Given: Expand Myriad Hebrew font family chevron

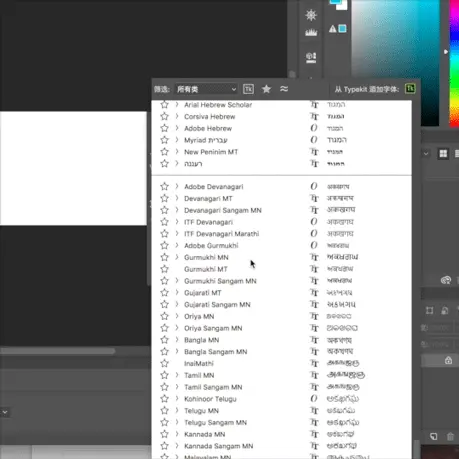Looking at the screenshot, I should pyautogui.click(x=177, y=140).
